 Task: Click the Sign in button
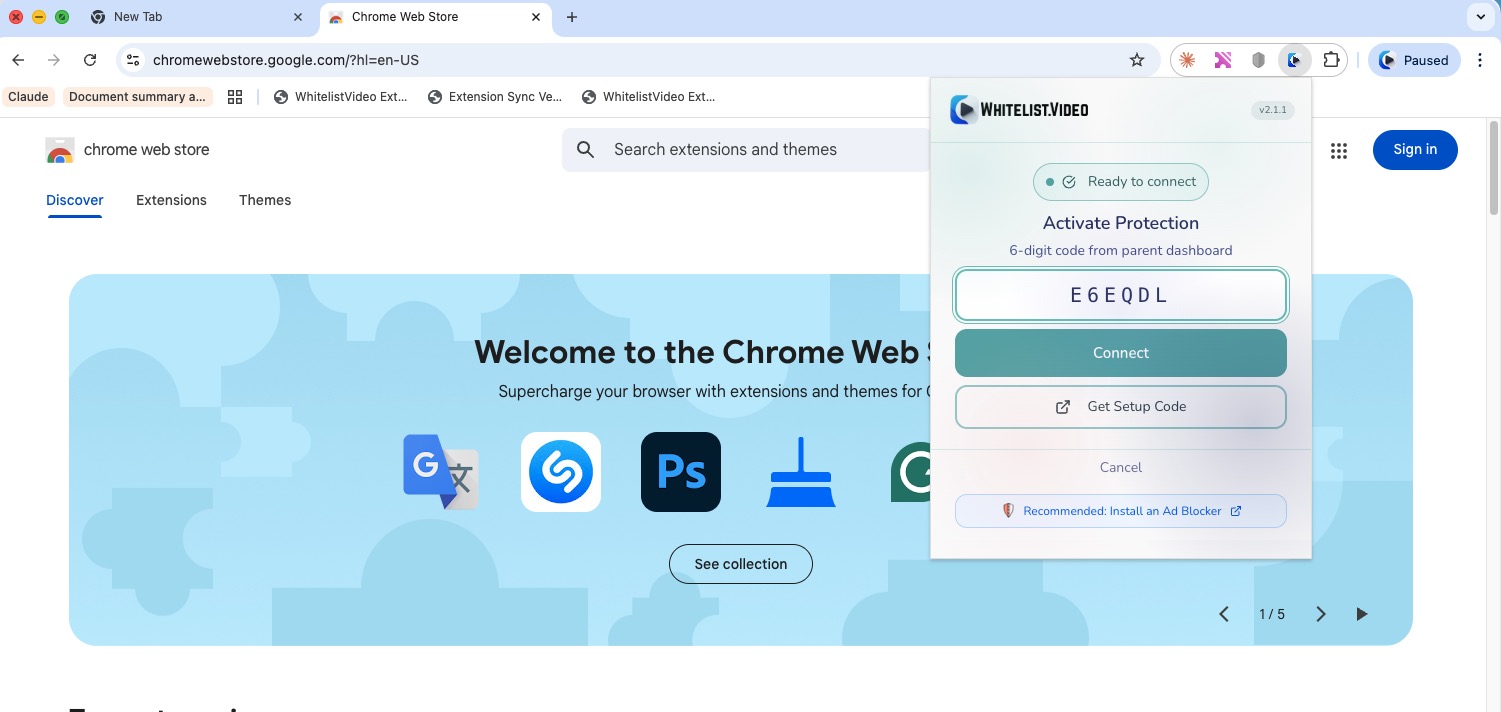[1415, 150]
